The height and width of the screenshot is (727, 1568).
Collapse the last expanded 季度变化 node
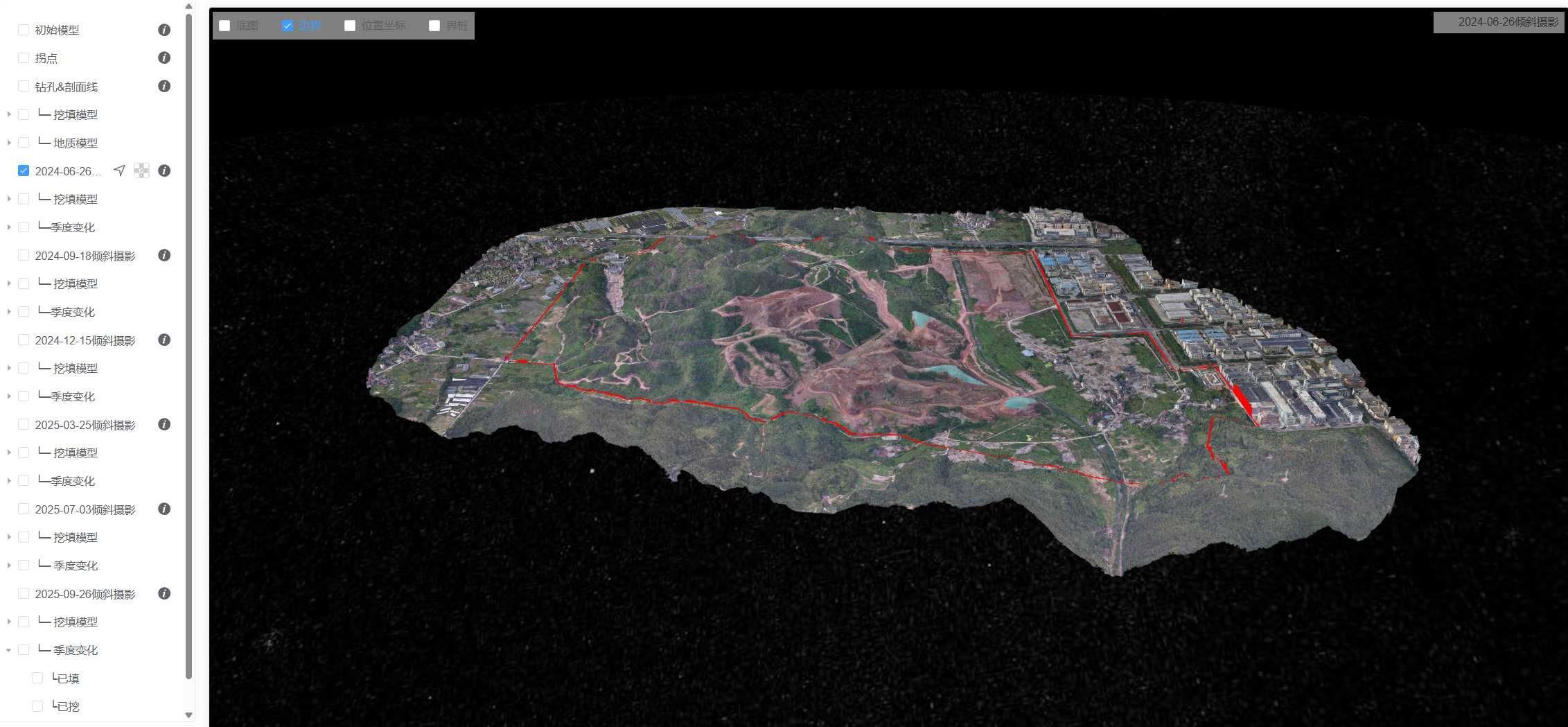click(x=9, y=650)
